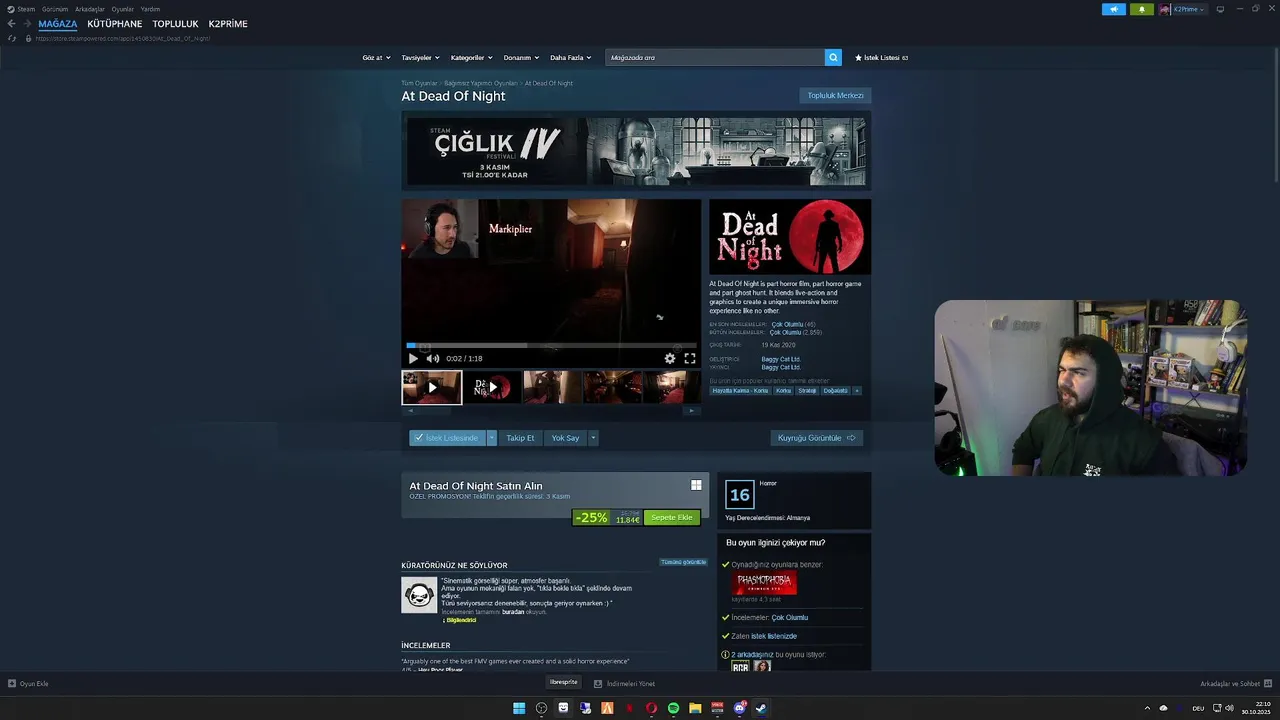Image resolution: width=1280 pixels, height=720 pixels.
Task: Play the trailer video
Action: point(413,358)
